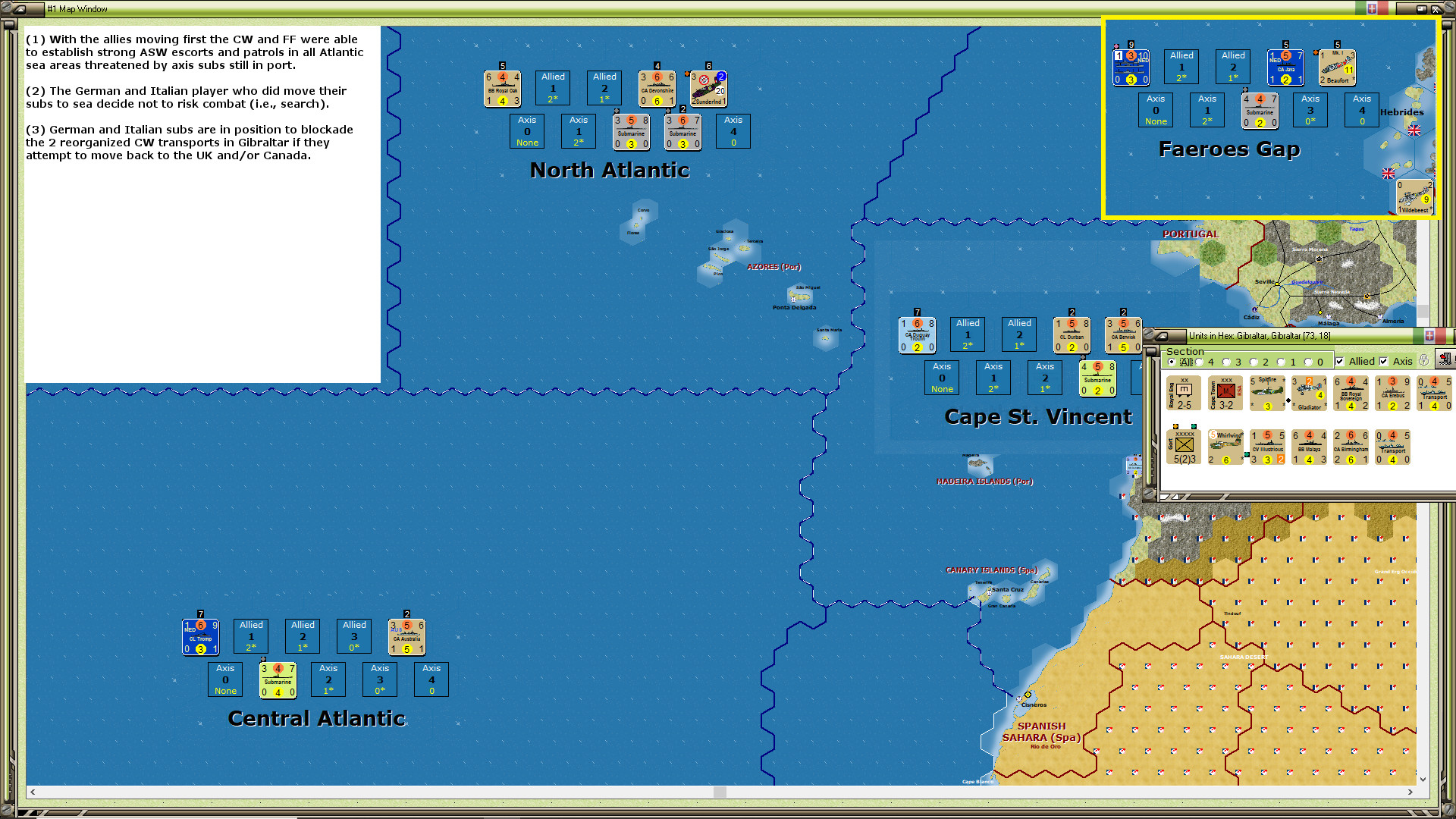Select the Cape Town RSA militia unit
Image resolution: width=1456 pixels, height=819 pixels.
click(x=1225, y=394)
